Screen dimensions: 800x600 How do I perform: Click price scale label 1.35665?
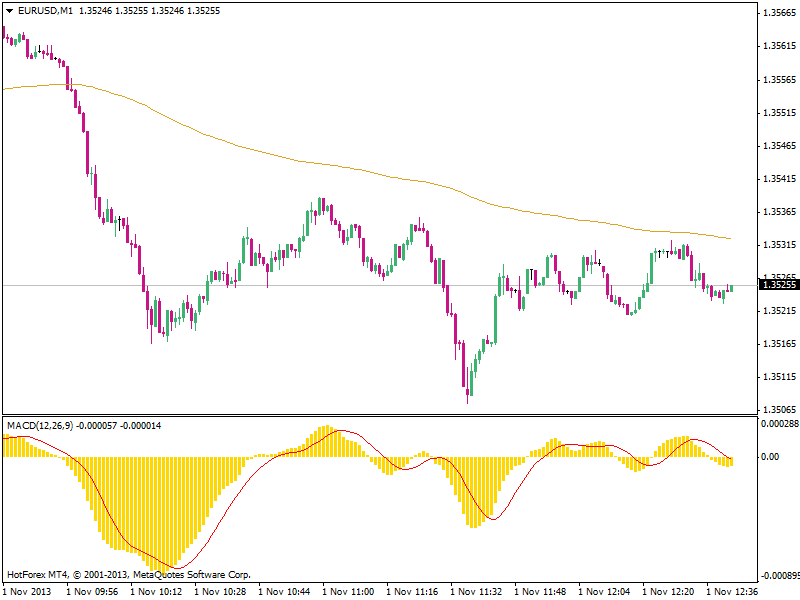[x=779, y=13]
